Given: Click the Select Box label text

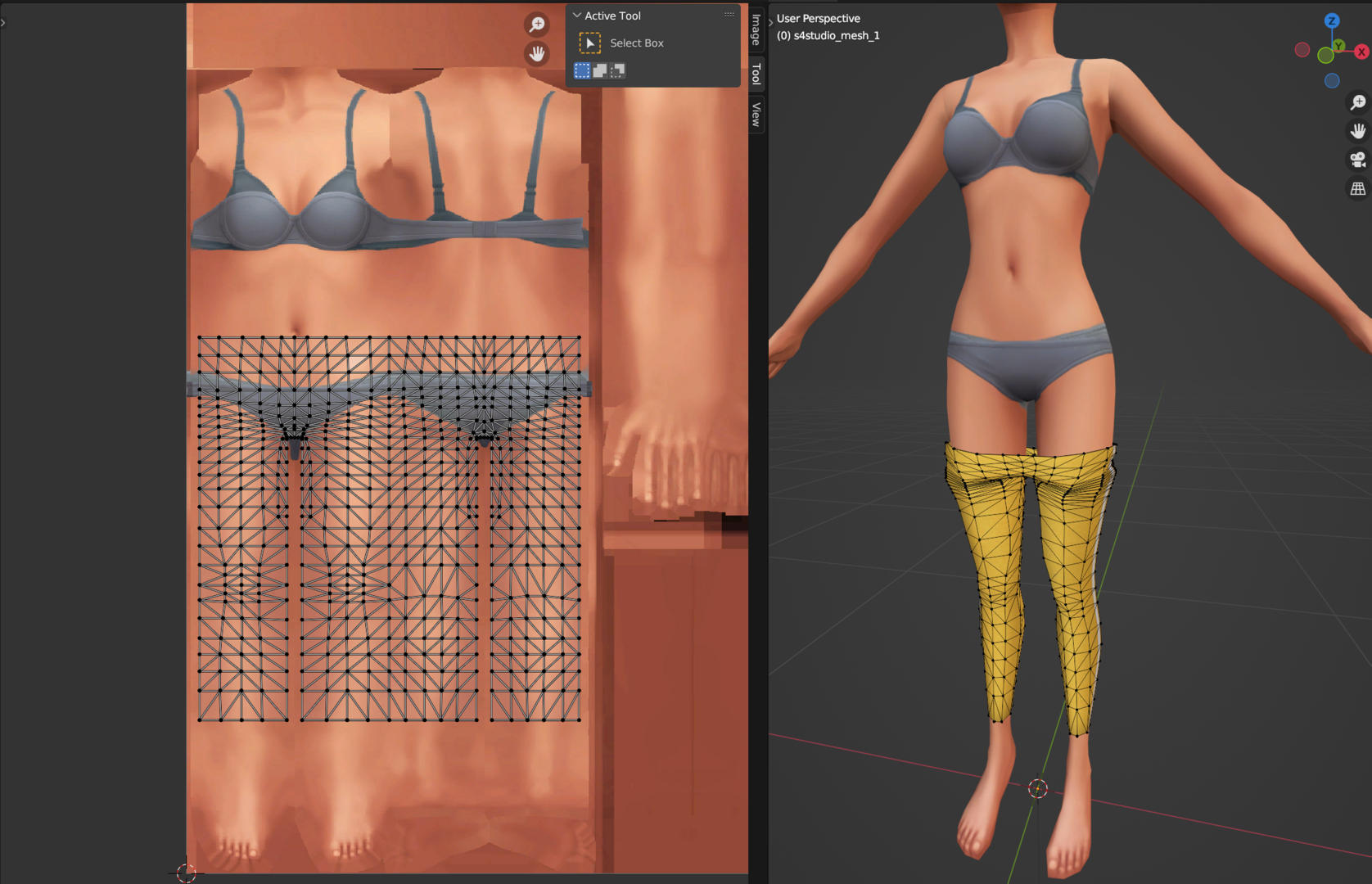Looking at the screenshot, I should coord(636,43).
